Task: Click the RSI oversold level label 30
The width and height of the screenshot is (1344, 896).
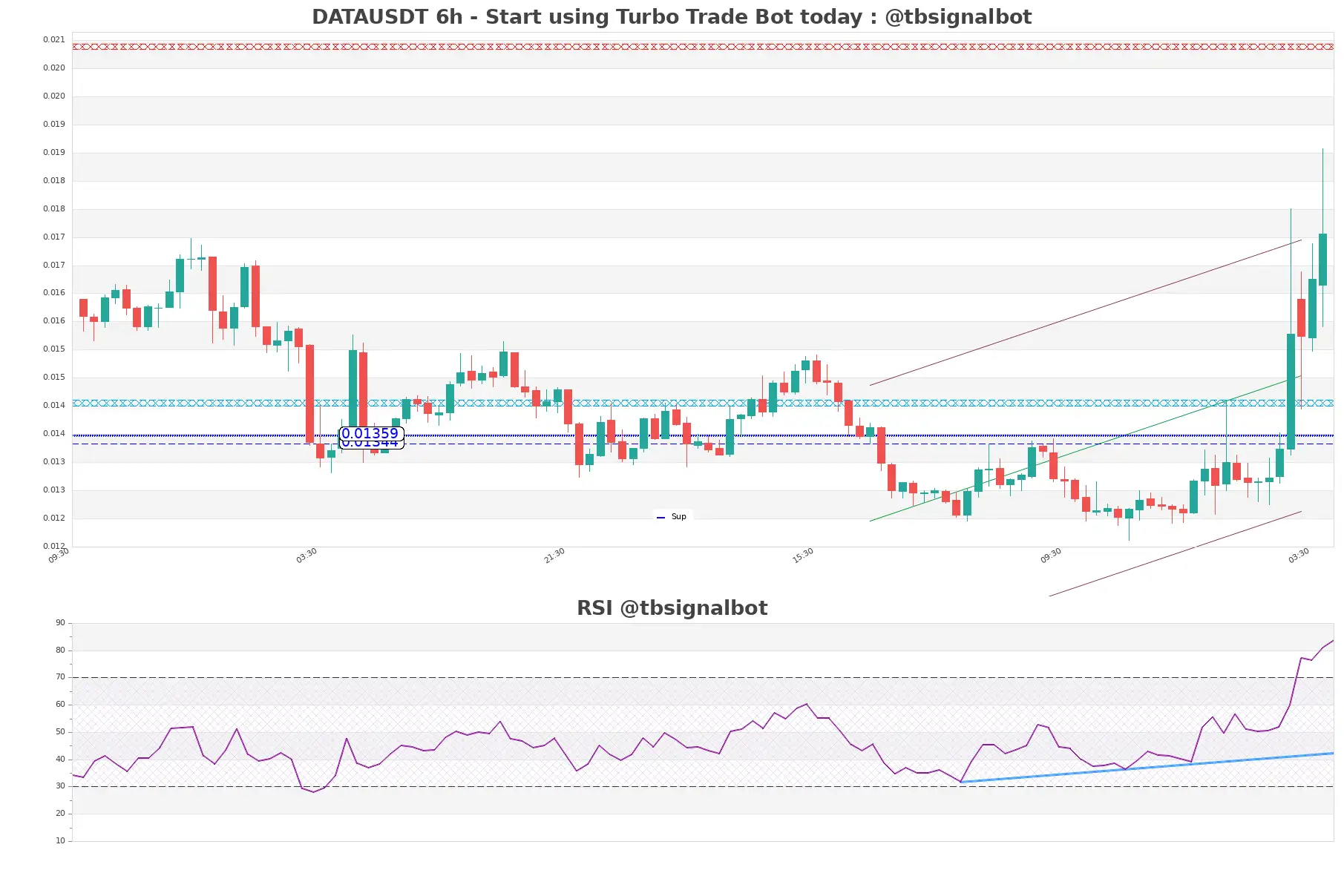Action: tap(60, 785)
